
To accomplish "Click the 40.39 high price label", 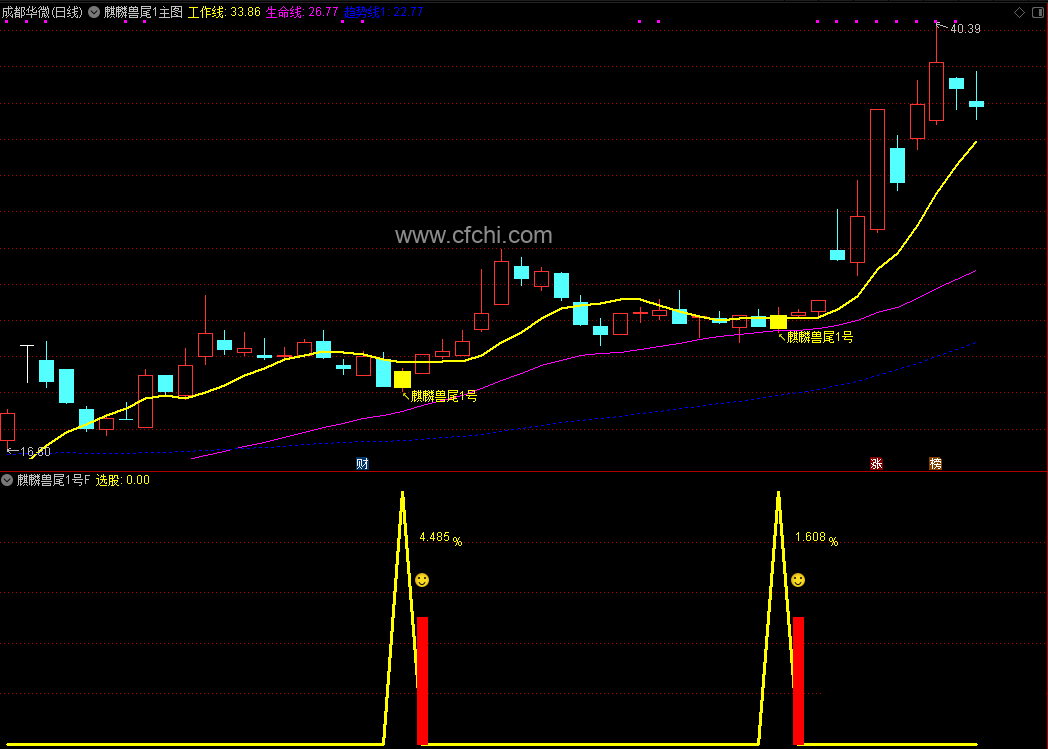I will pyautogui.click(x=965, y=29).
